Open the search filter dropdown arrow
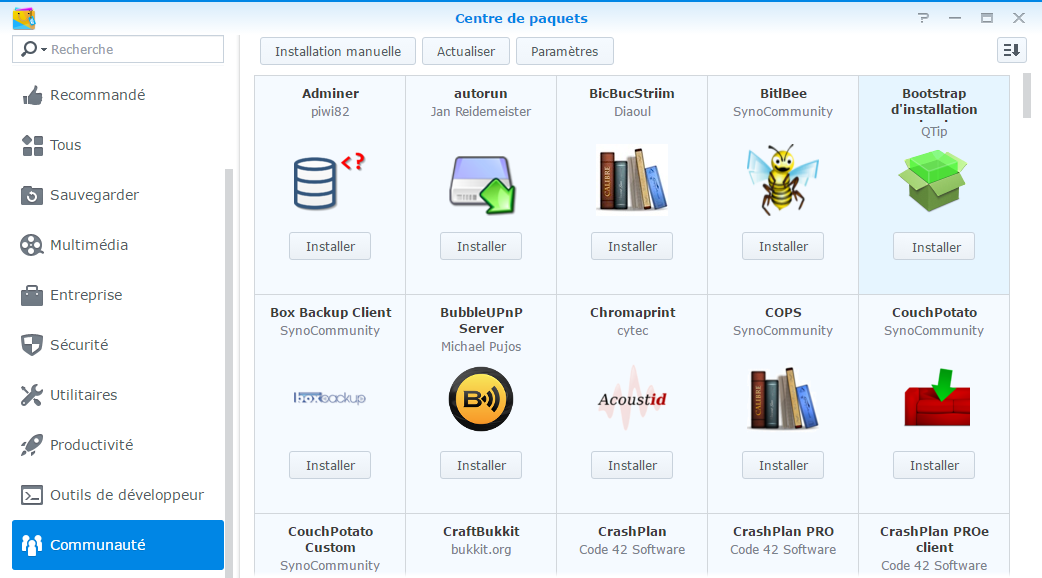This screenshot has height=578, width=1042. tap(44, 50)
